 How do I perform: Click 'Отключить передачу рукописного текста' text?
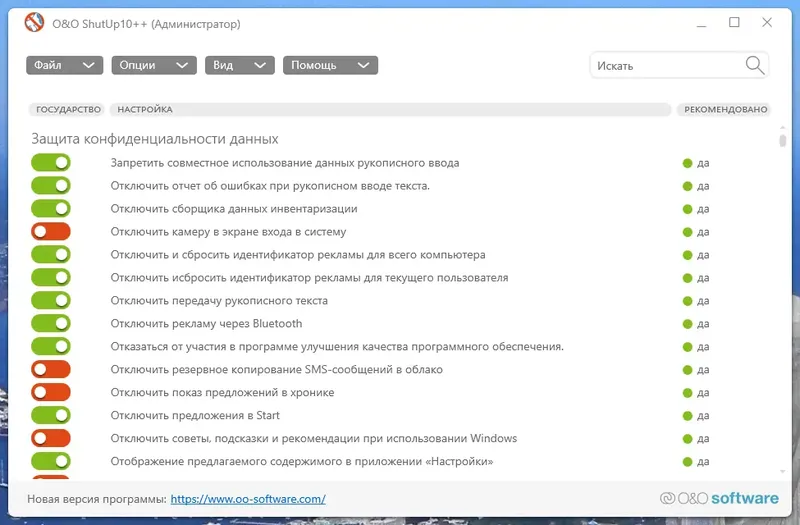pos(219,301)
